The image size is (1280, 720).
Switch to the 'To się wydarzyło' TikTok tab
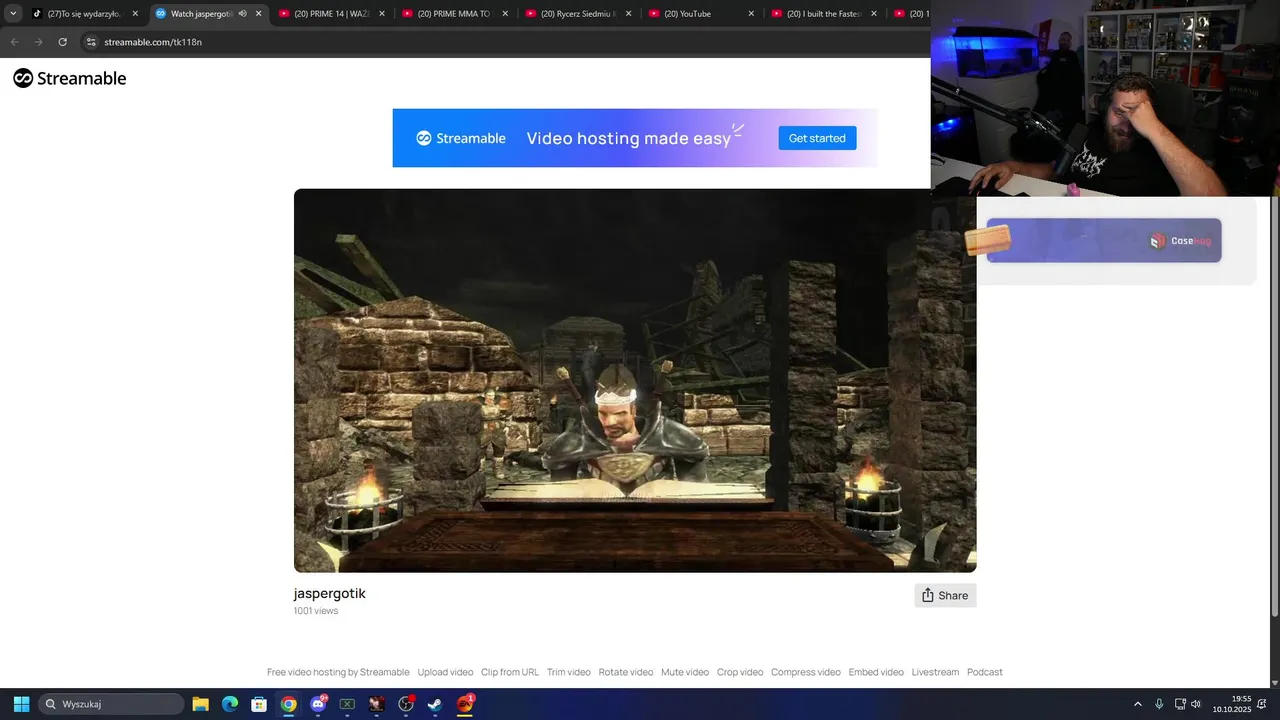coord(86,14)
